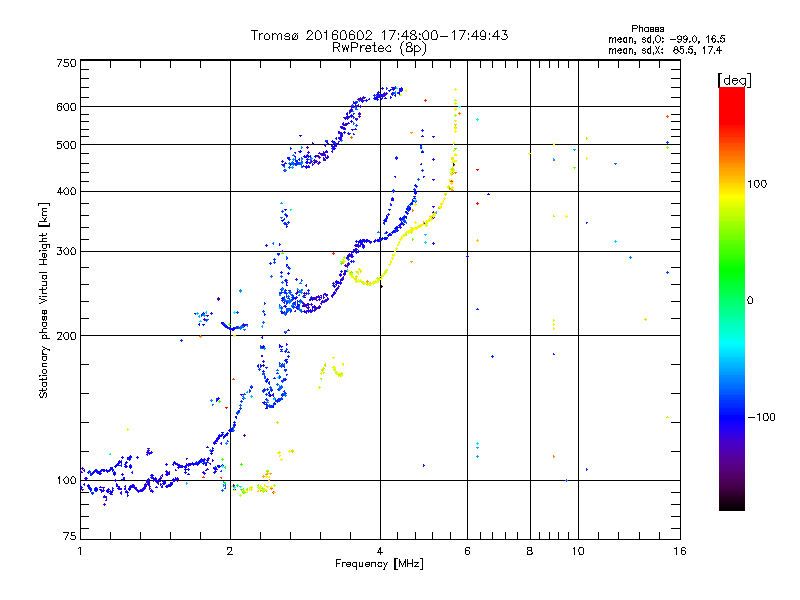The height and width of the screenshot is (600, 800).
Task: Click the y-axis tick label '75'
Action: (70, 536)
